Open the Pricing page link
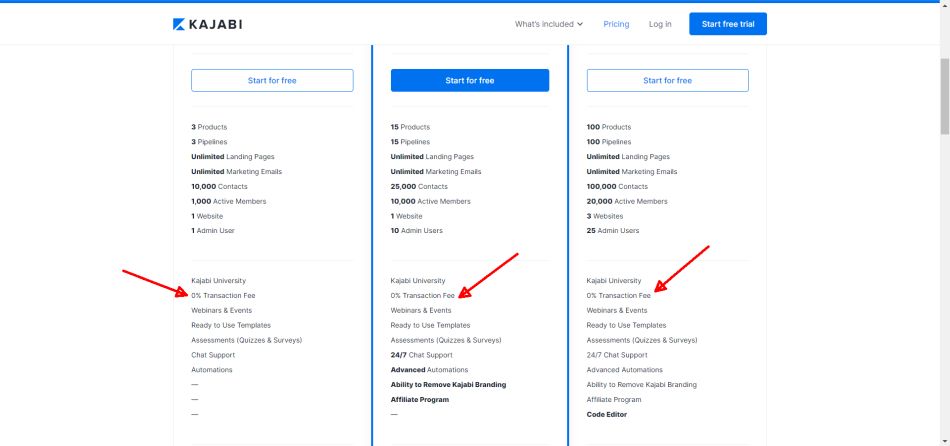Image resolution: width=950 pixels, height=446 pixels. pos(616,24)
